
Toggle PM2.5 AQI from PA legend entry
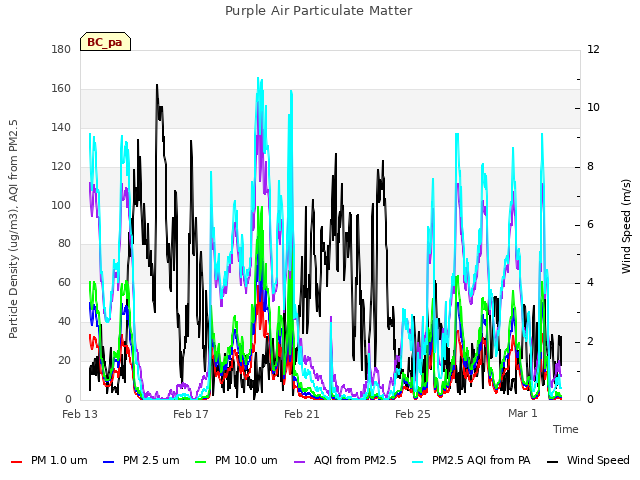pos(471,460)
